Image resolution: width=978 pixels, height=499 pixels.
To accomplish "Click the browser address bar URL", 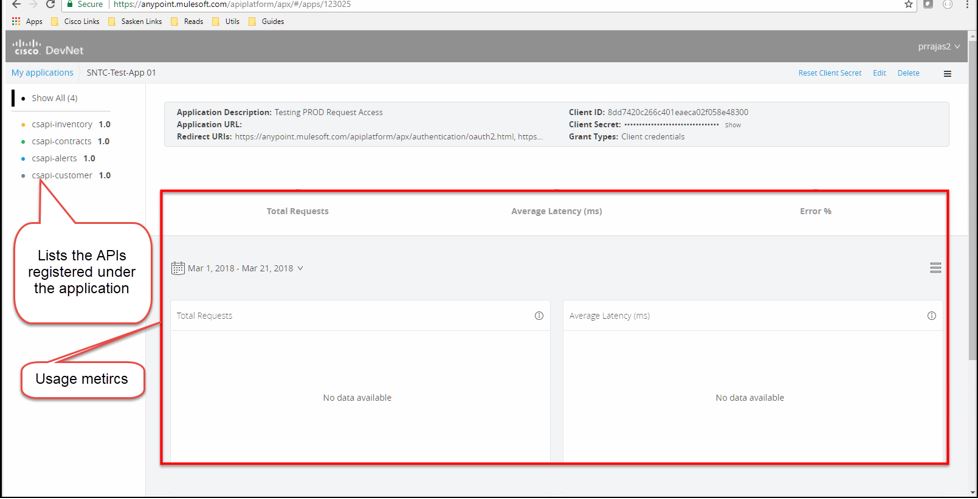I will 232,4.
